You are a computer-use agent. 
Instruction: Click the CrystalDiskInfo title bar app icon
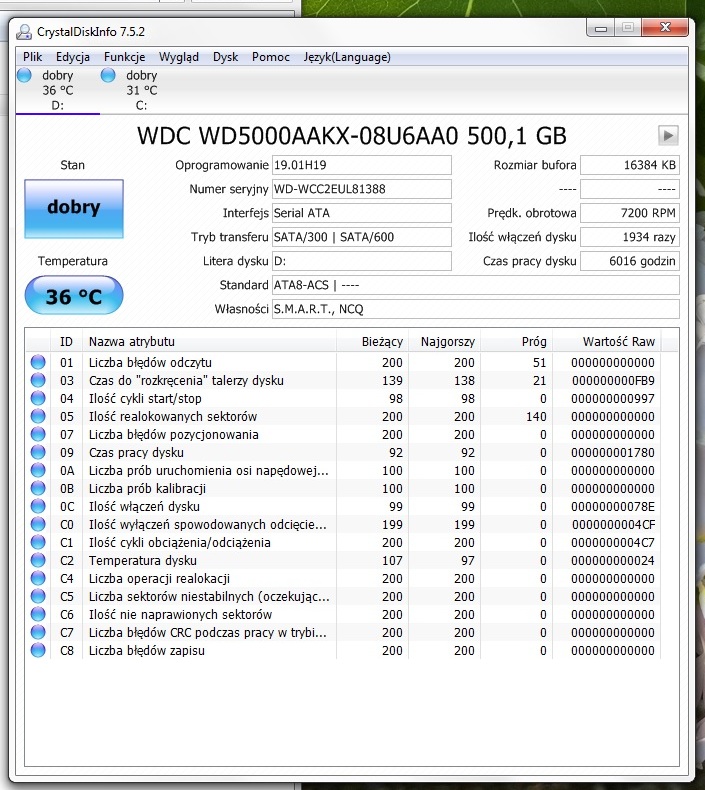tap(24, 32)
